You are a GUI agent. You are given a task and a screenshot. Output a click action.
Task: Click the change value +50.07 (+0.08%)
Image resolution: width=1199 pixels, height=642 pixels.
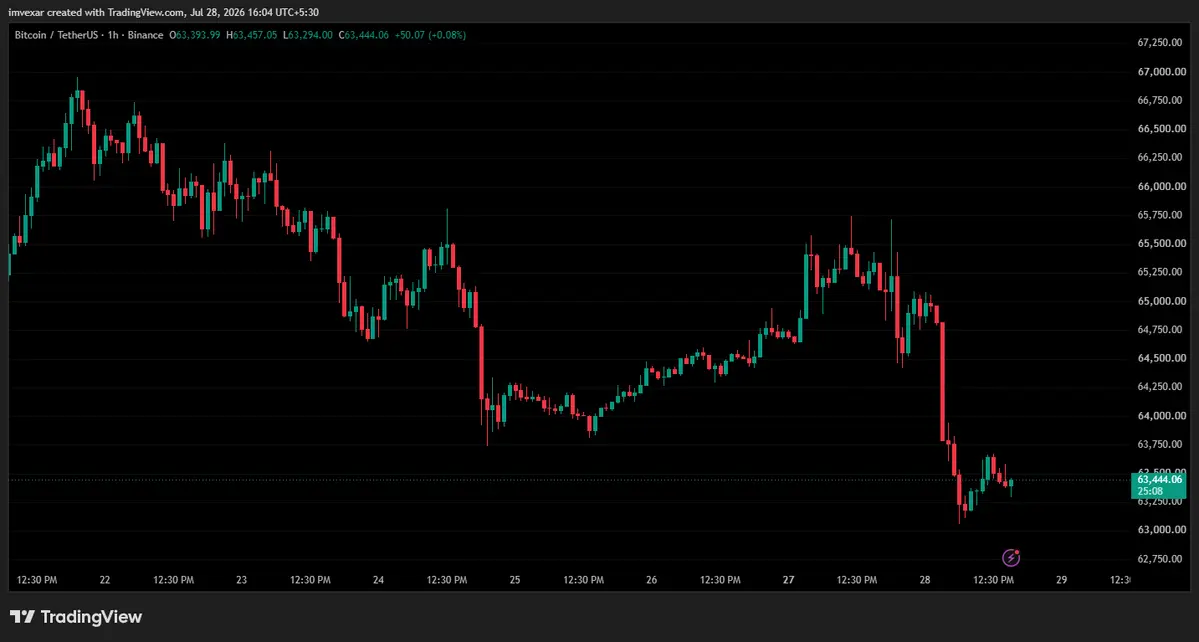[430, 35]
